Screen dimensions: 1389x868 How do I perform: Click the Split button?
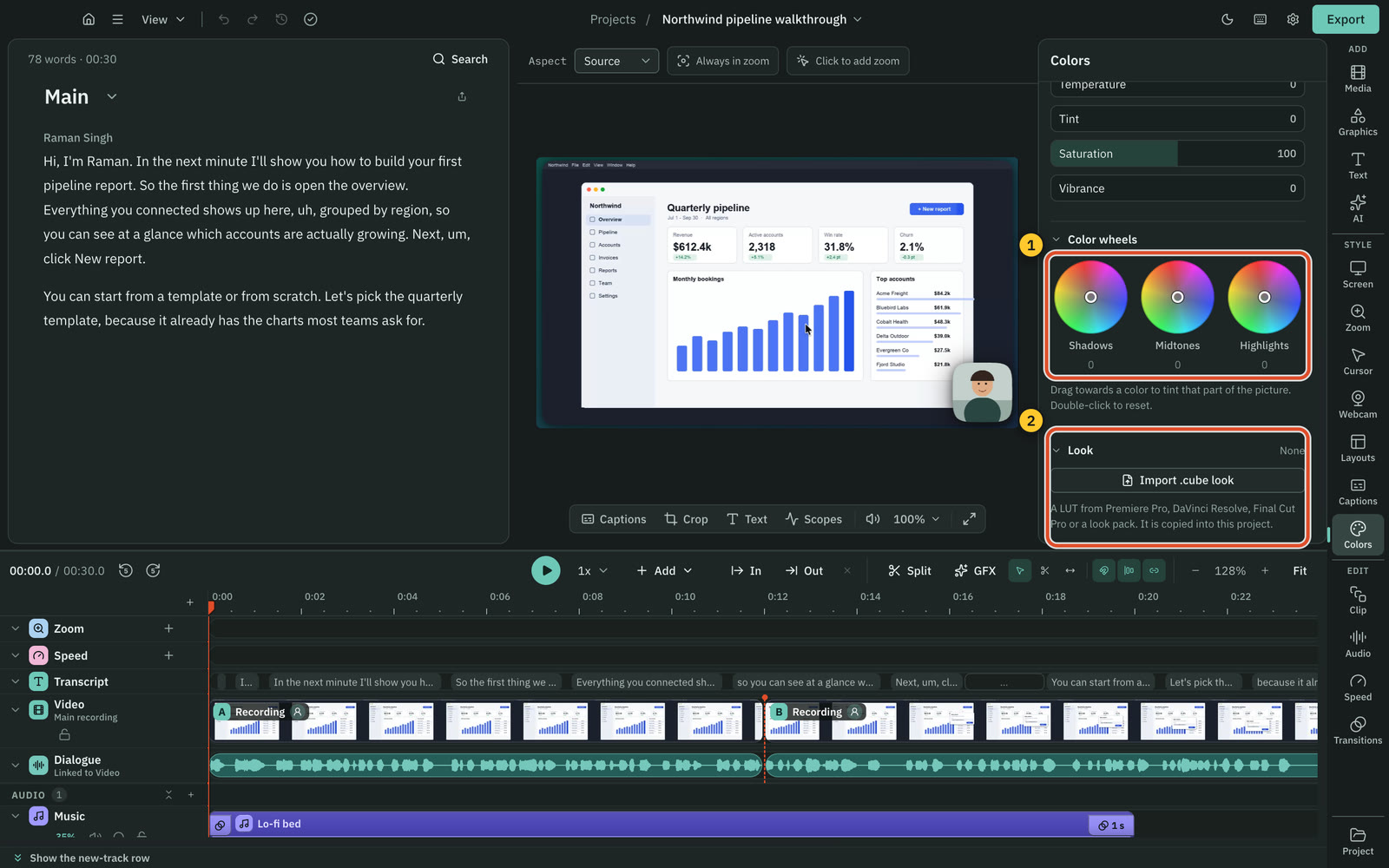910,570
